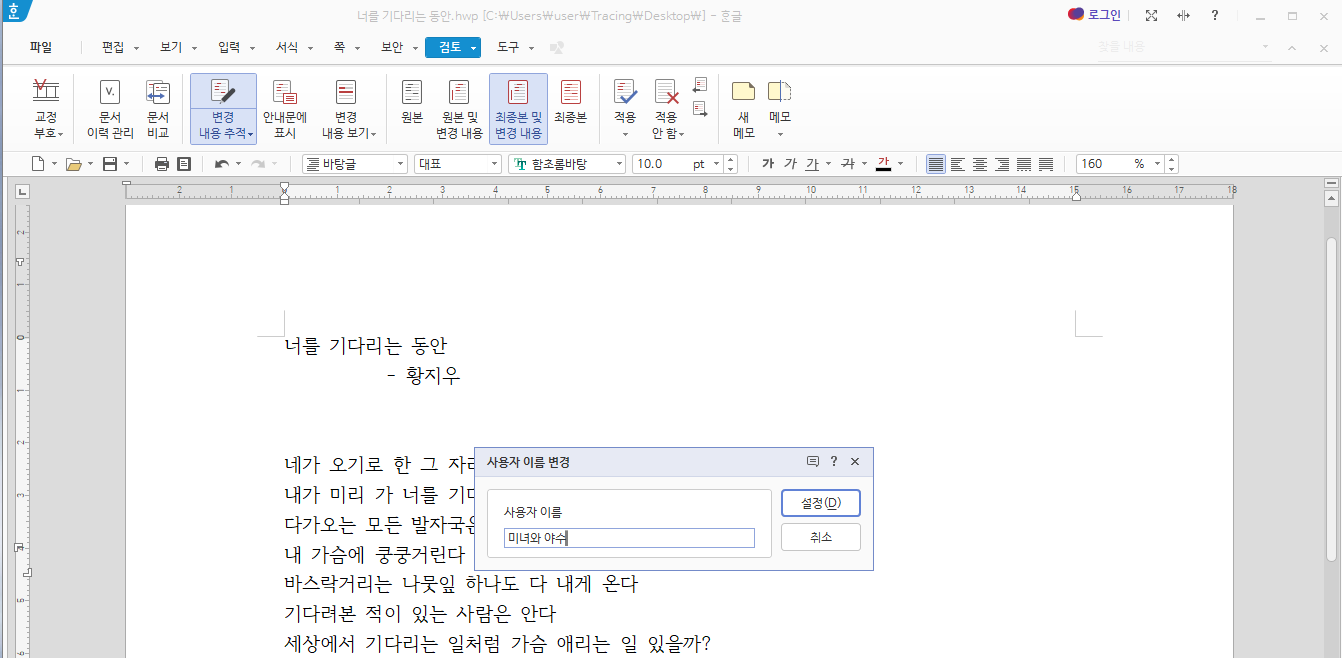Click the print icon

tap(162, 164)
